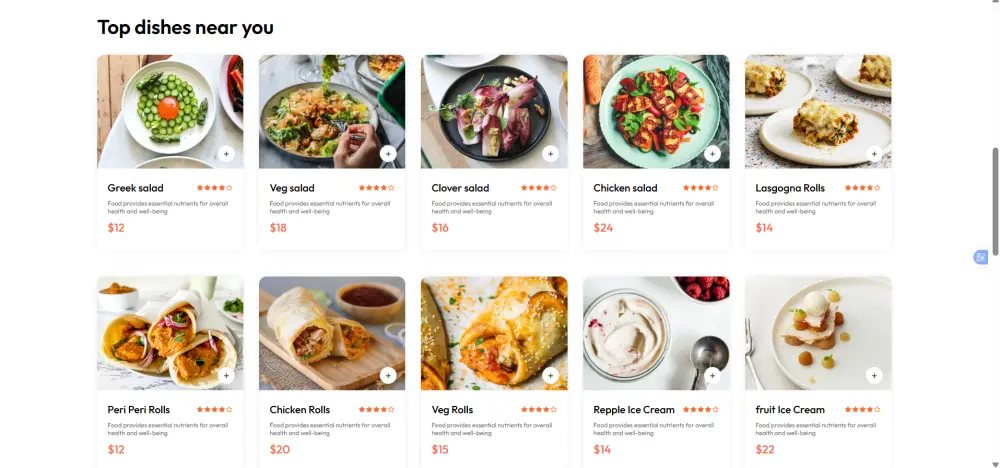Select the Repple Ice Cream title
The width and height of the screenshot is (1000, 468).
pyautogui.click(x=634, y=410)
